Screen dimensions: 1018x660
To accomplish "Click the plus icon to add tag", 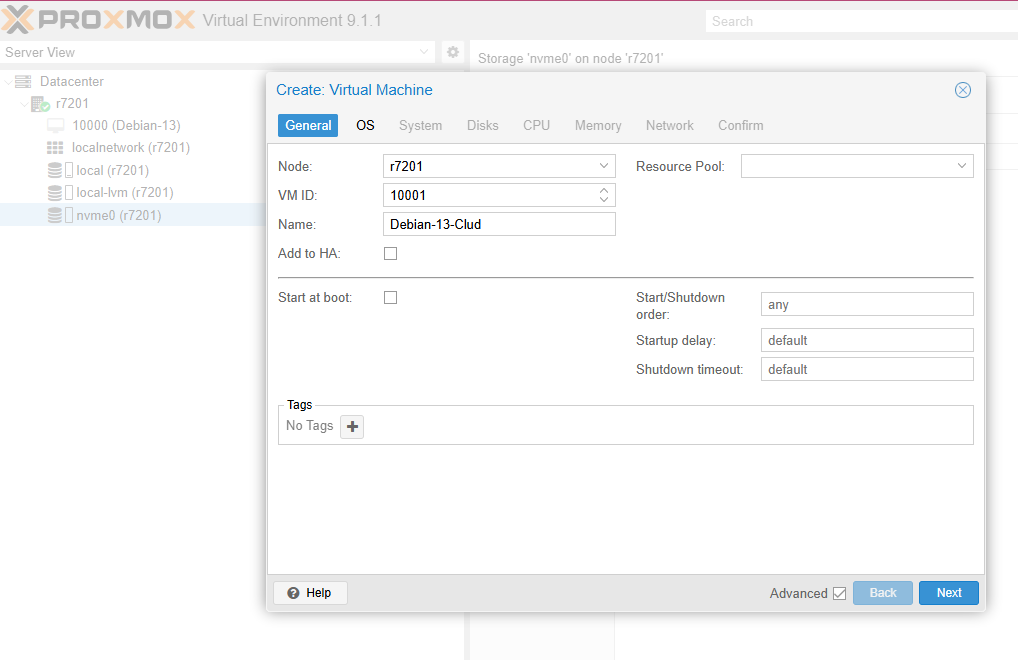I will (352, 426).
